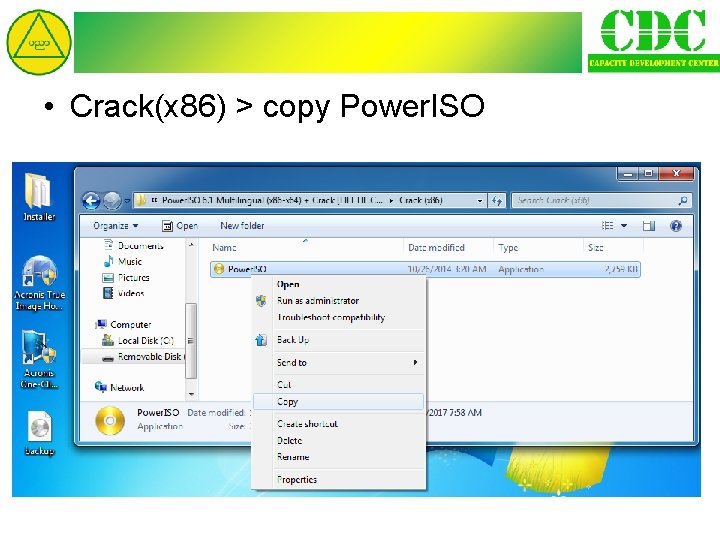This screenshot has width=720, height=540.
Task: Open Documents in navigation pane
Action: coord(133,246)
